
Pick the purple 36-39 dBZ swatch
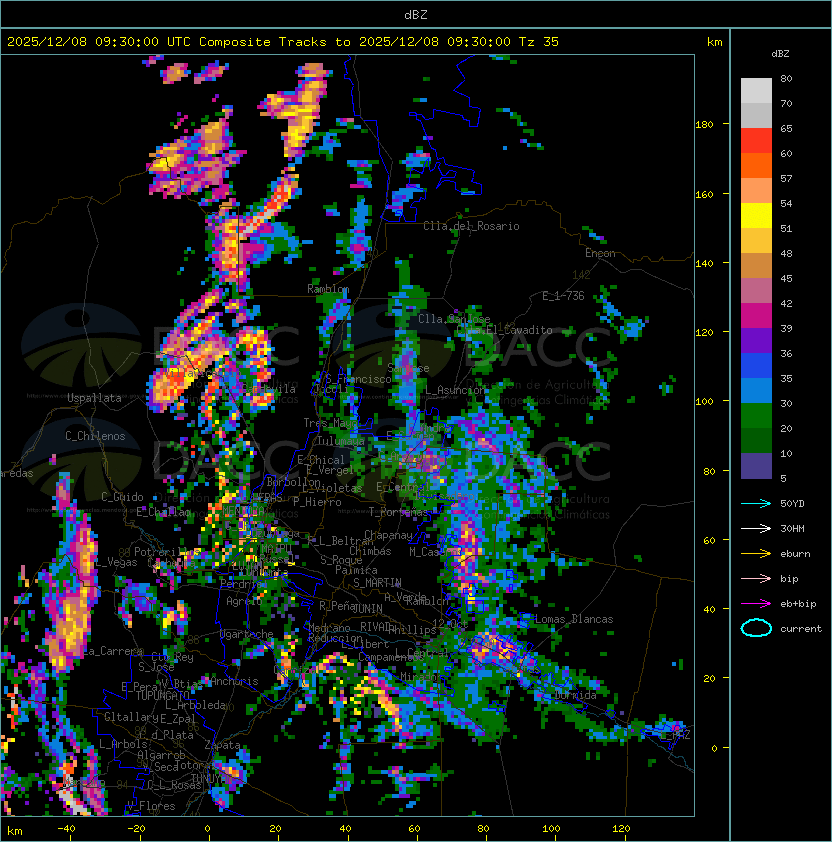[756, 340]
